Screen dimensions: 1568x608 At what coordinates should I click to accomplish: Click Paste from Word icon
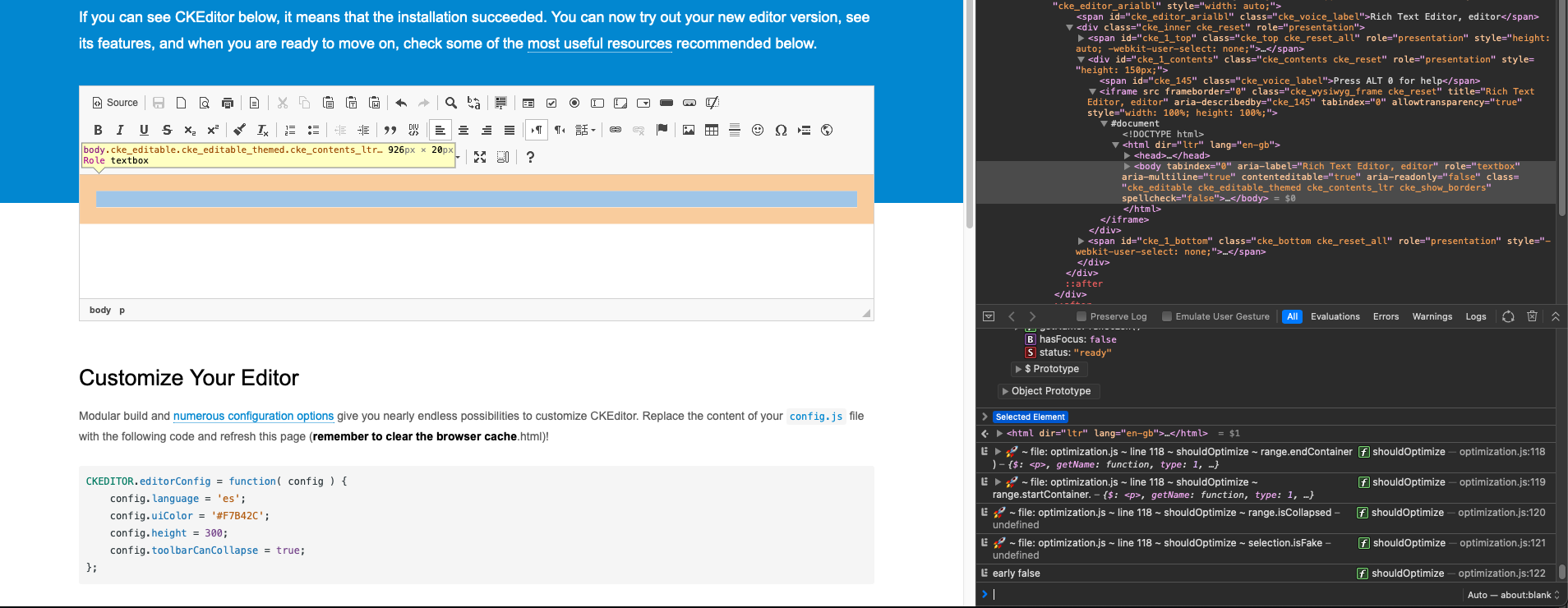[x=374, y=103]
